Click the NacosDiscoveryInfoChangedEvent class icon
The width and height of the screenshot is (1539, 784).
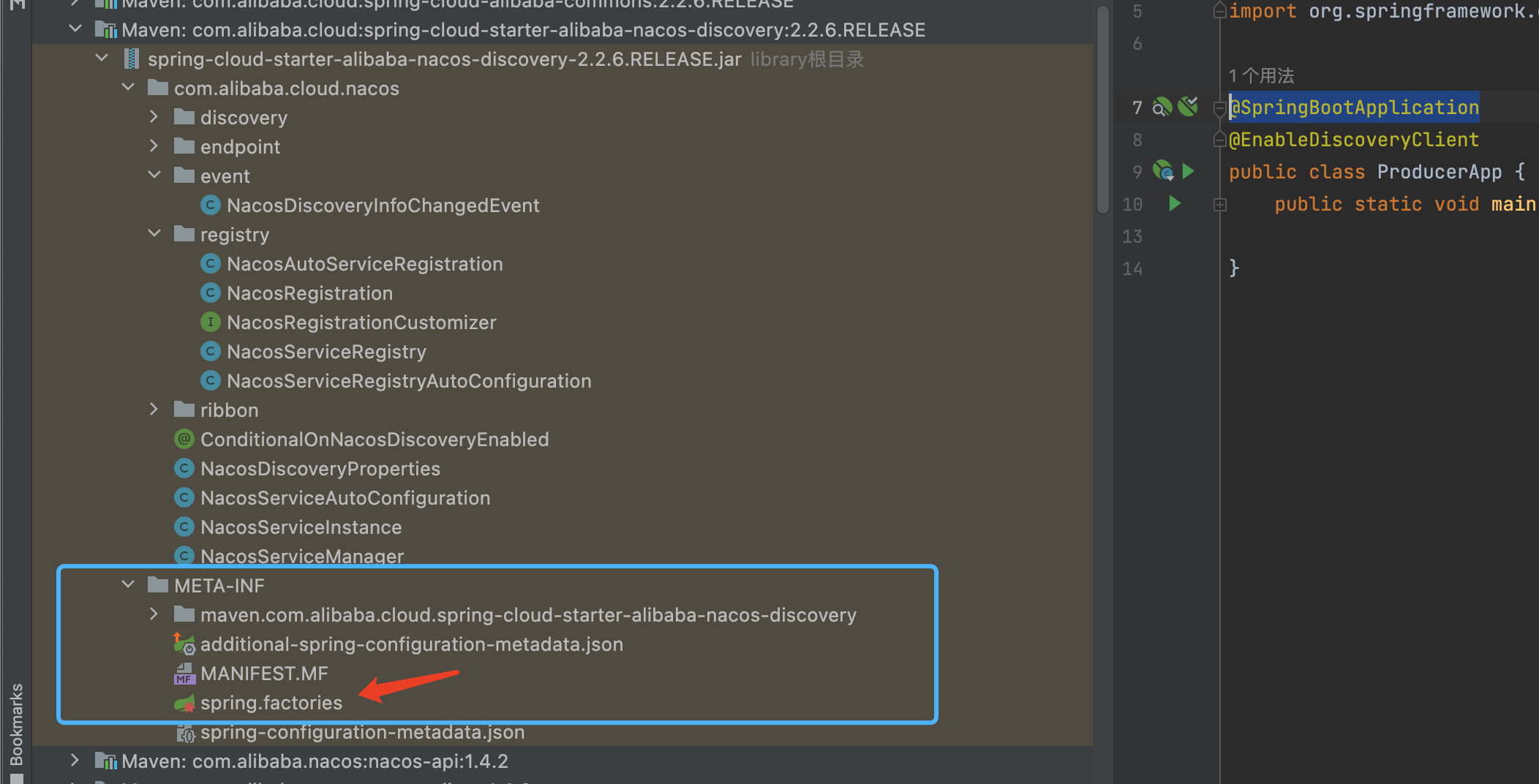coord(211,205)
